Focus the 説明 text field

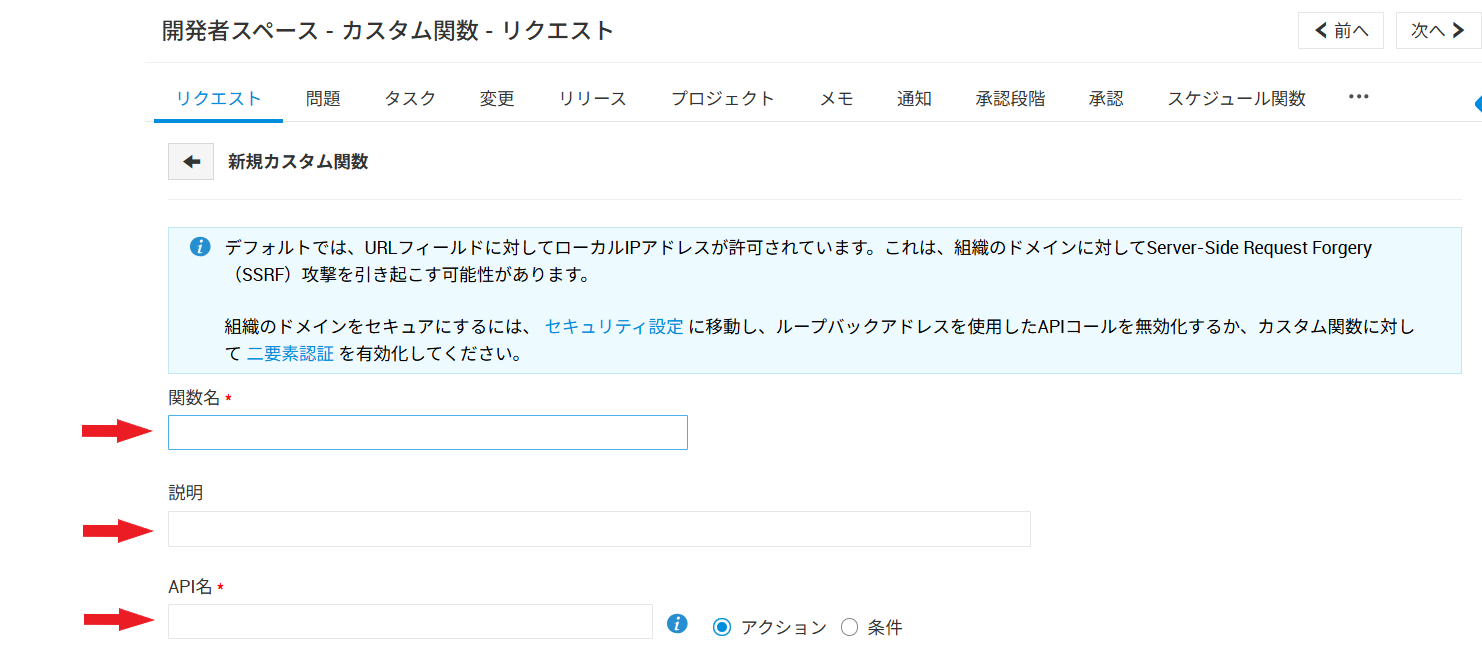(599, 529)
